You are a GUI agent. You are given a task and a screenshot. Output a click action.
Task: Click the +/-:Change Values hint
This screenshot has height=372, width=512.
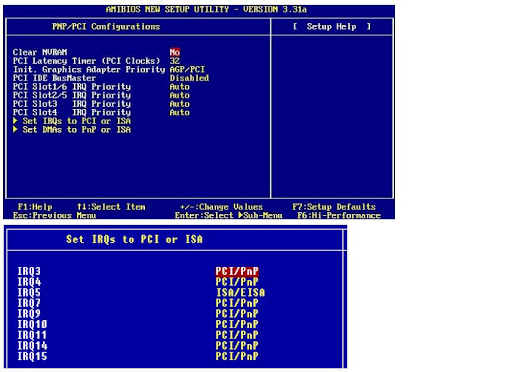(x=221, y=207)
